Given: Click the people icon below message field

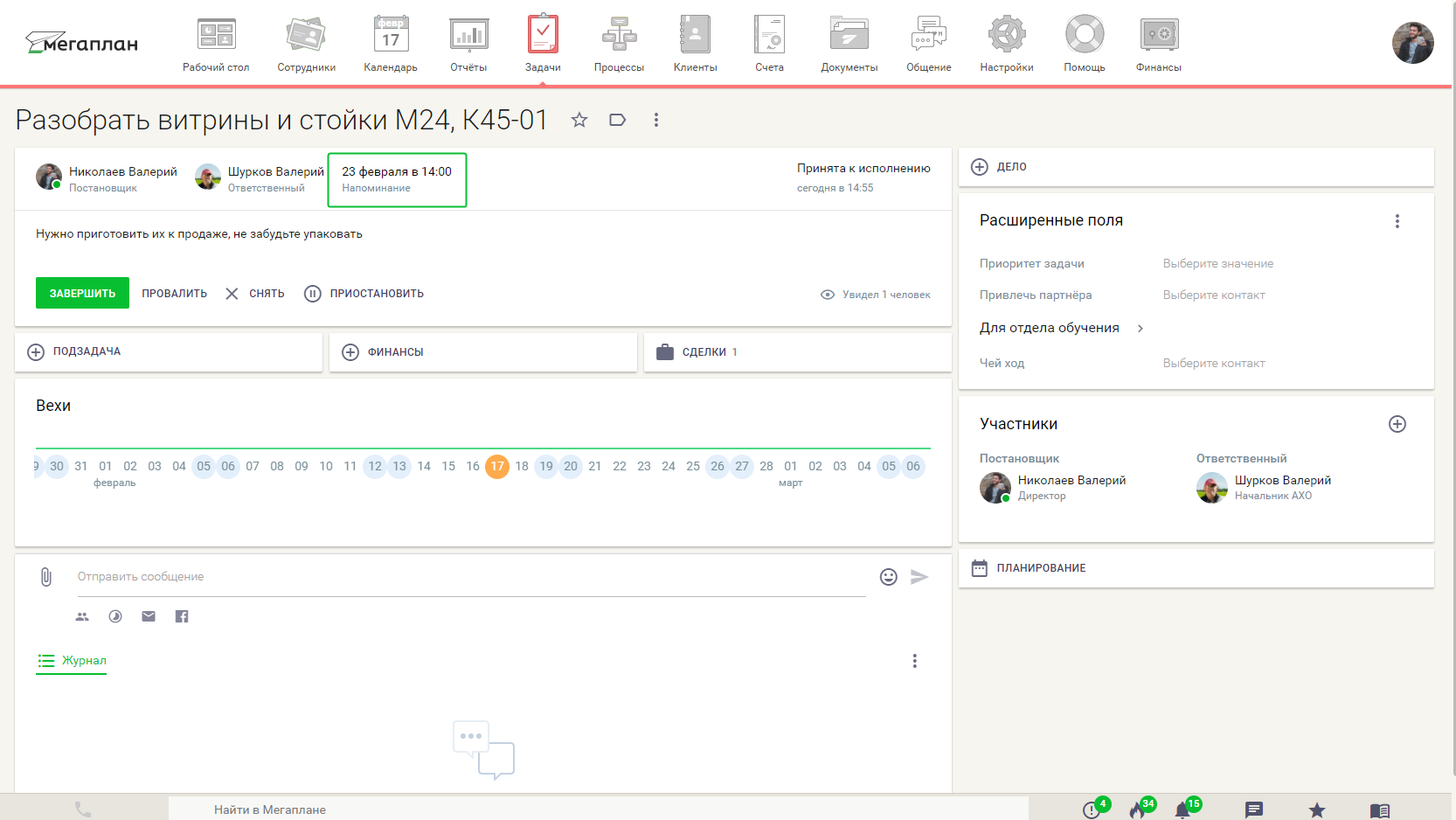Looking at the screenshot, I should 82,616.
